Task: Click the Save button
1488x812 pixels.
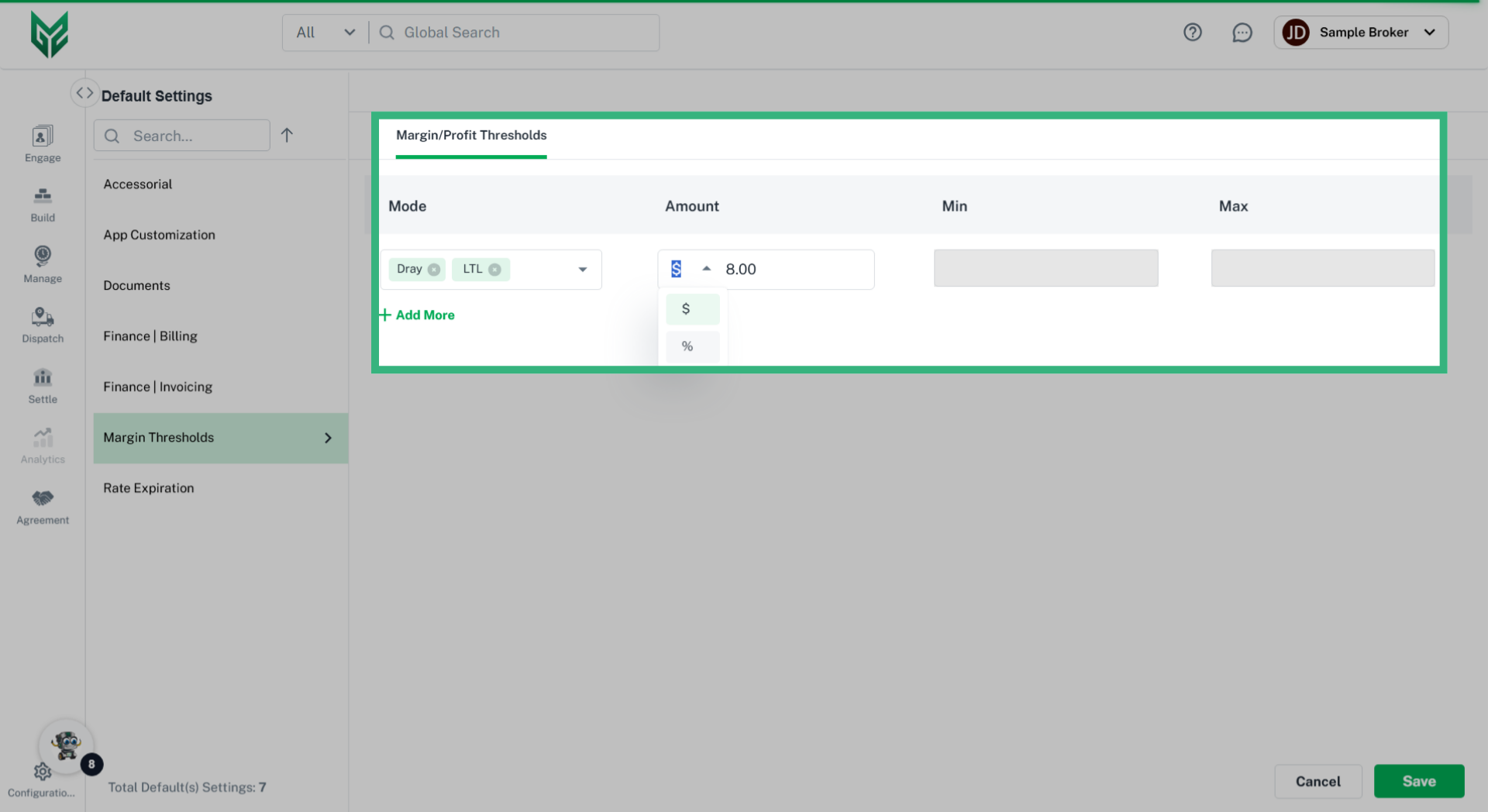Action: [x=1419, y=781]
